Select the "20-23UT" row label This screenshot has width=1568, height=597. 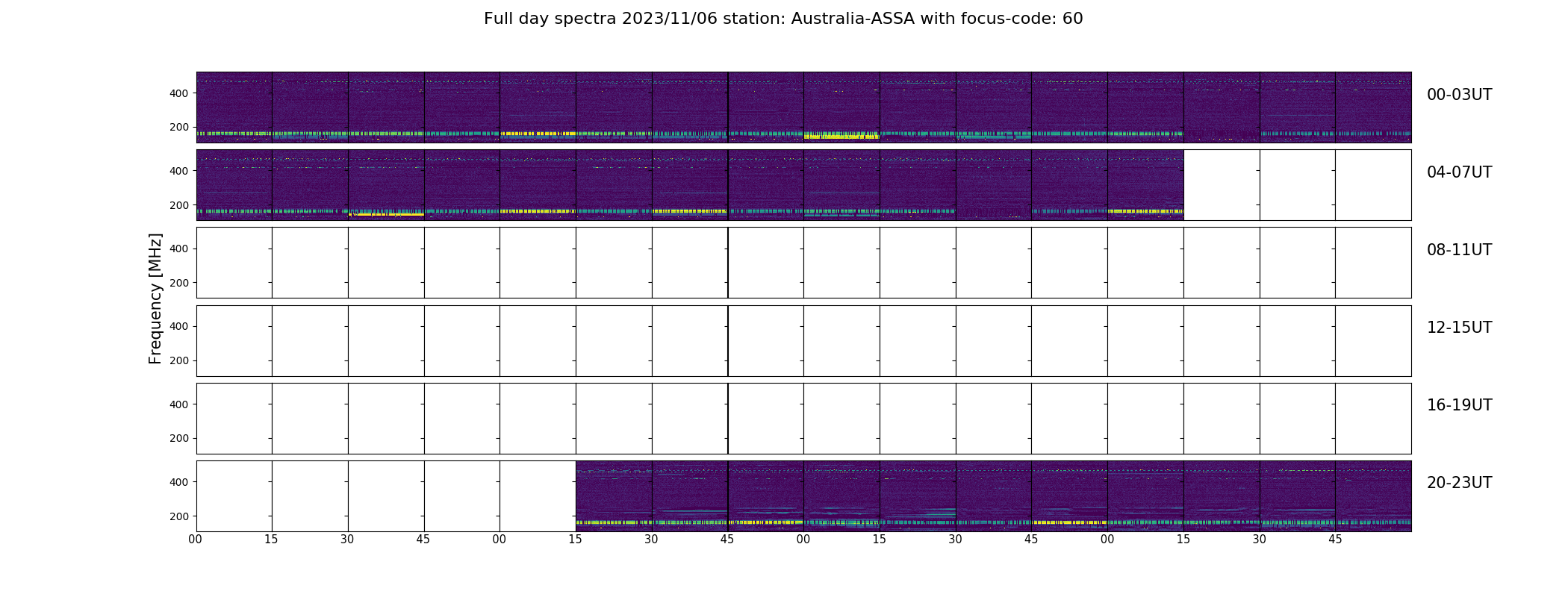[x=1459, y=483]
